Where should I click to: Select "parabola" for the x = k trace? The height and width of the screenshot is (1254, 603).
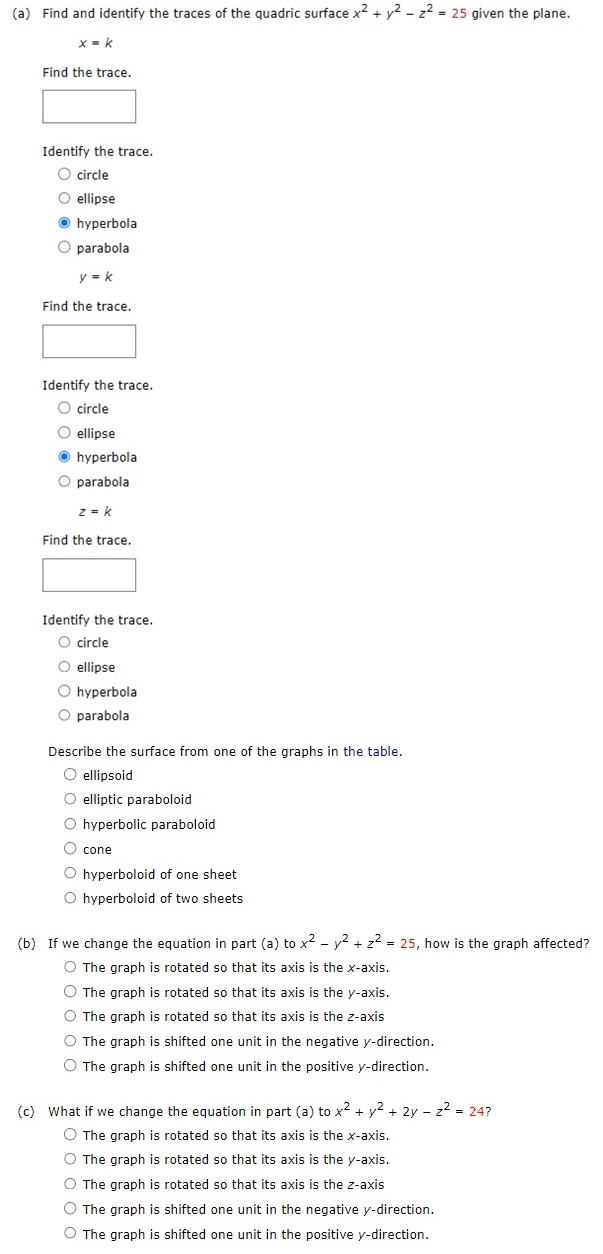tap(65, 248)
